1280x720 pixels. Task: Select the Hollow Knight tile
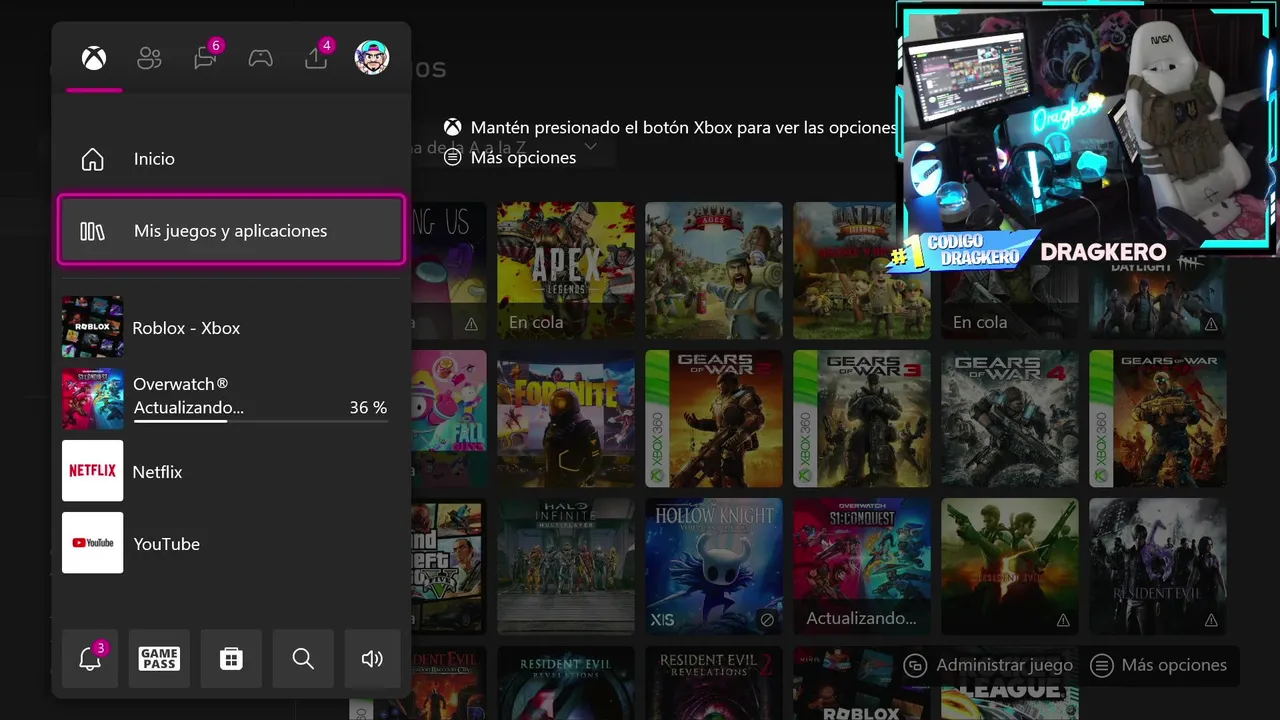point(714,567)
